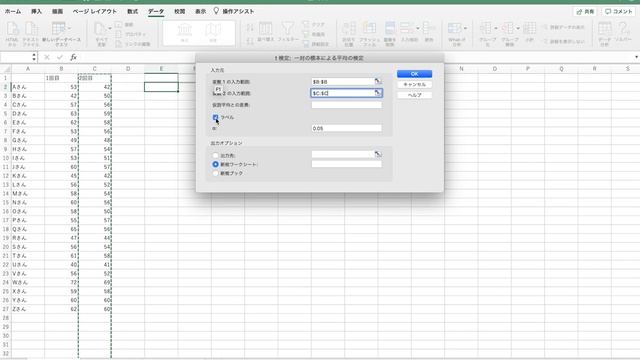Select cell containing Aさん

click(x=28, y=87)
